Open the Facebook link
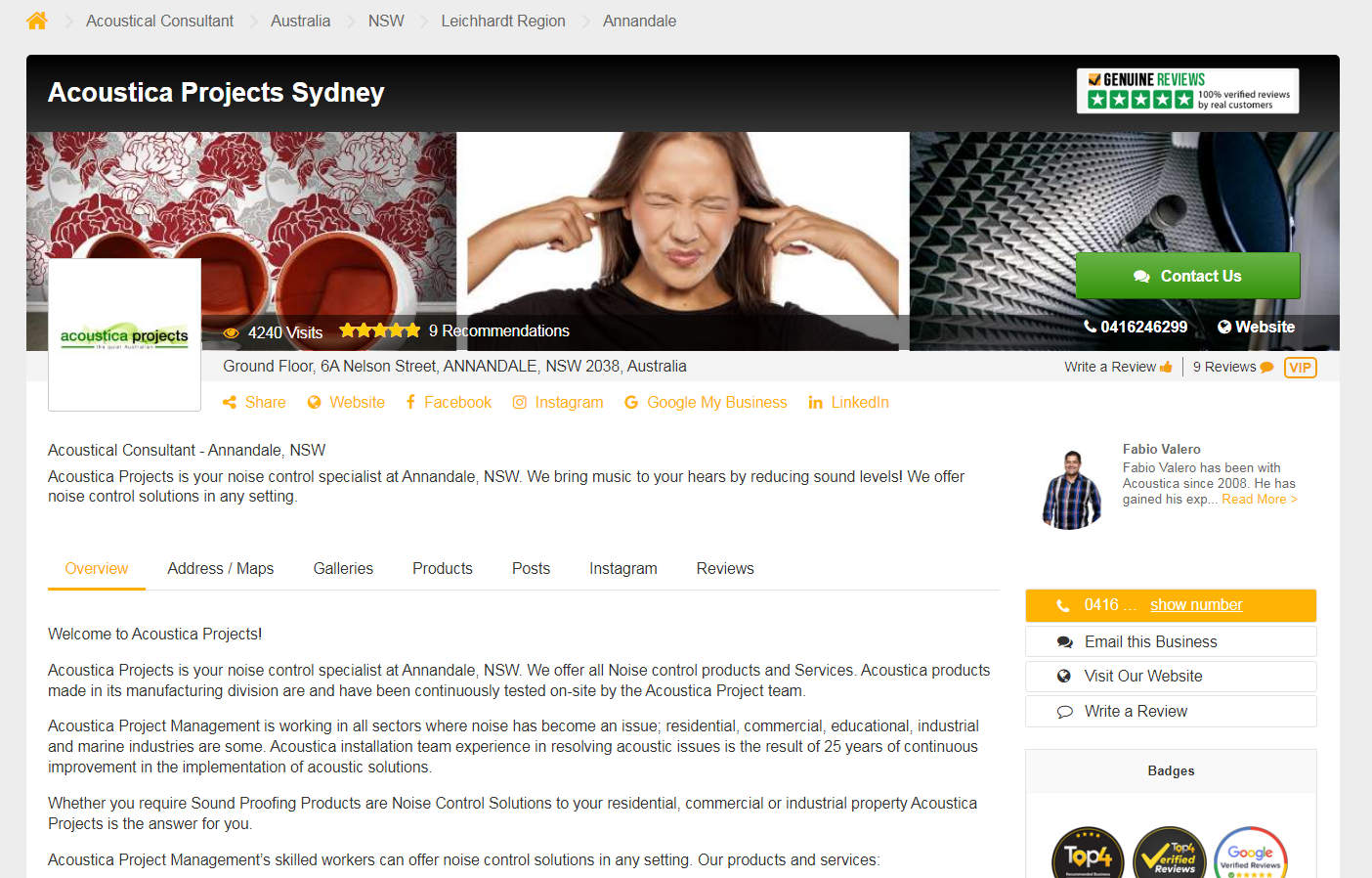 click(x=449, y=402)
